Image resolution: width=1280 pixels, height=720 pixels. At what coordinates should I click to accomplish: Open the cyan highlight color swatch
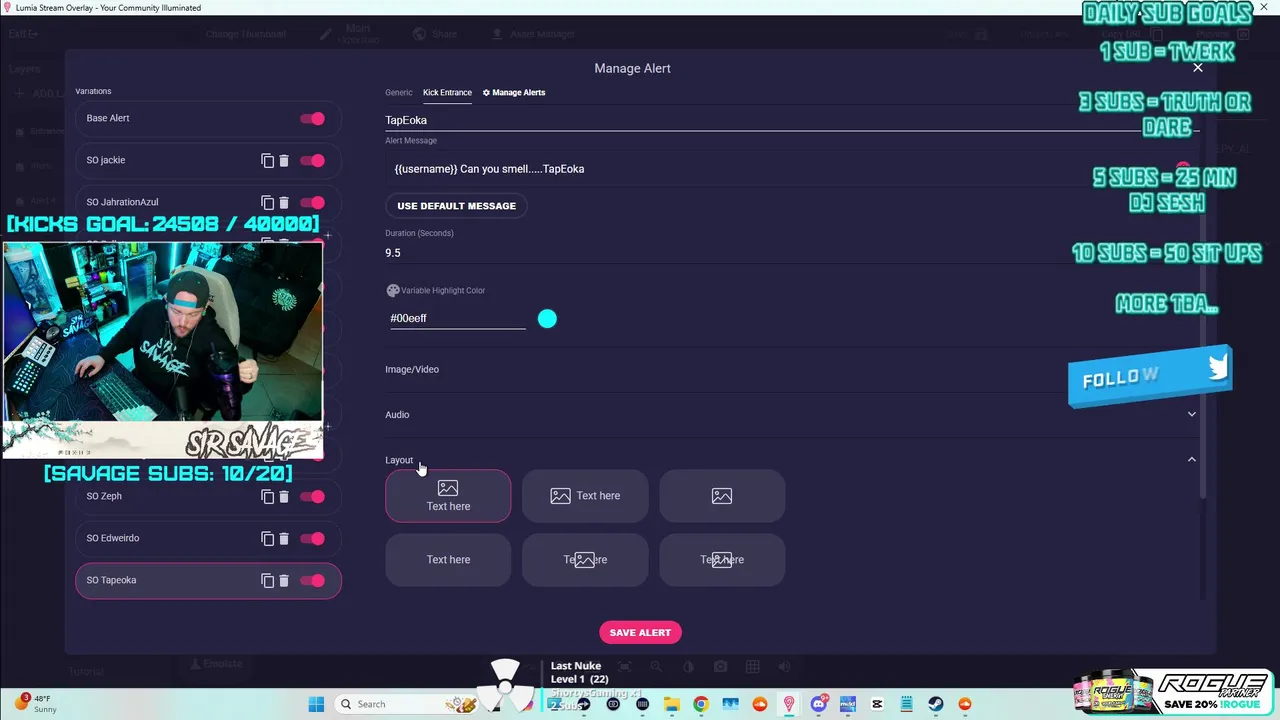pyautogui.click(x=547, y=318)
